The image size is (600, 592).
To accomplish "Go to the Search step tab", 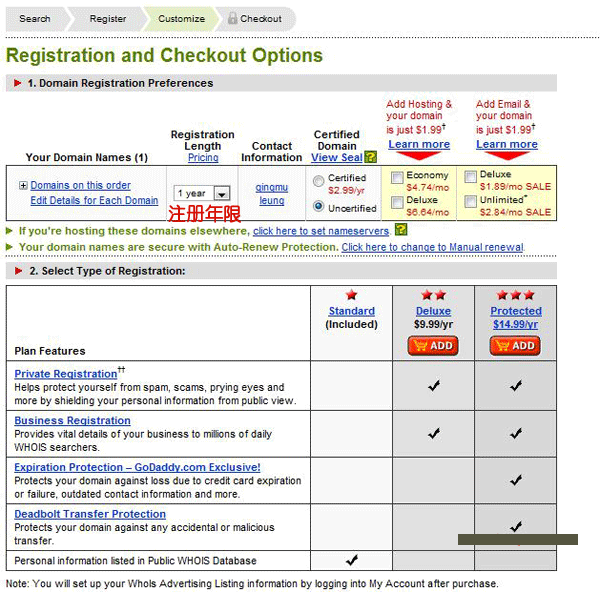I will [34, 18].
